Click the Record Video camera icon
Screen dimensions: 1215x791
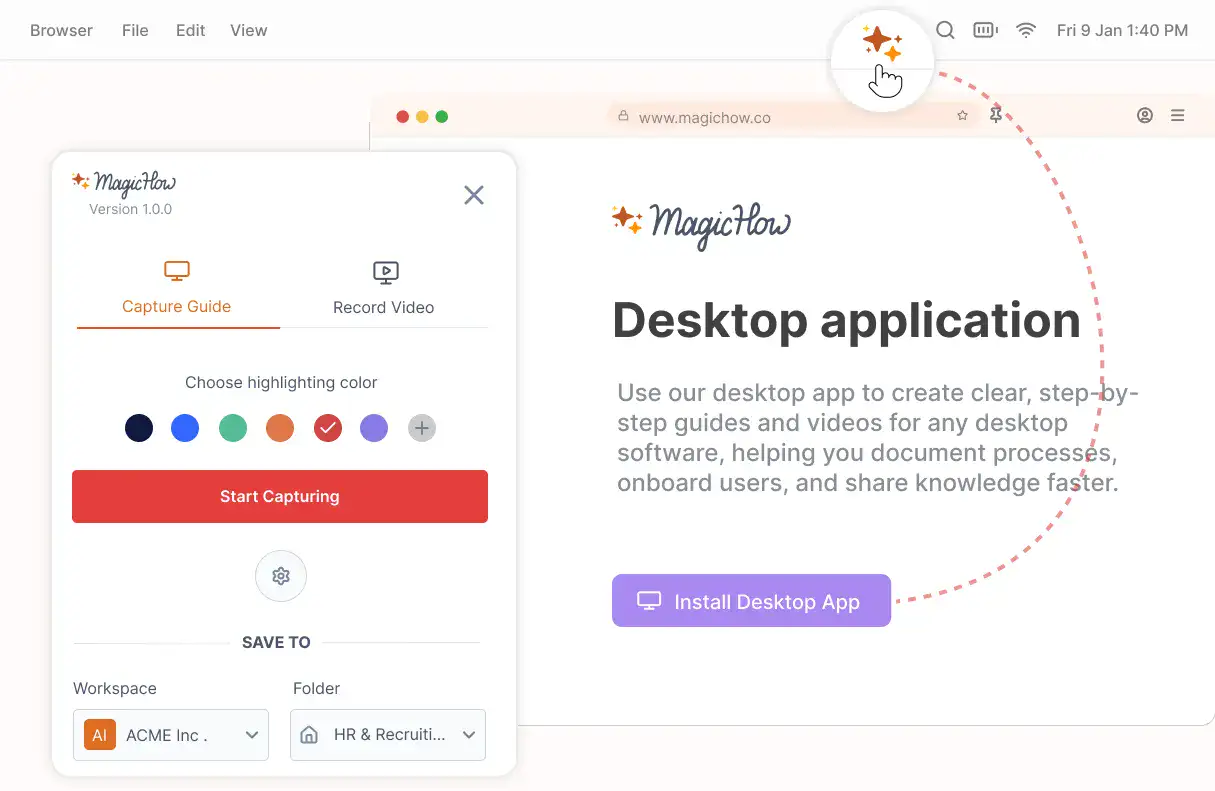(384, 271)
